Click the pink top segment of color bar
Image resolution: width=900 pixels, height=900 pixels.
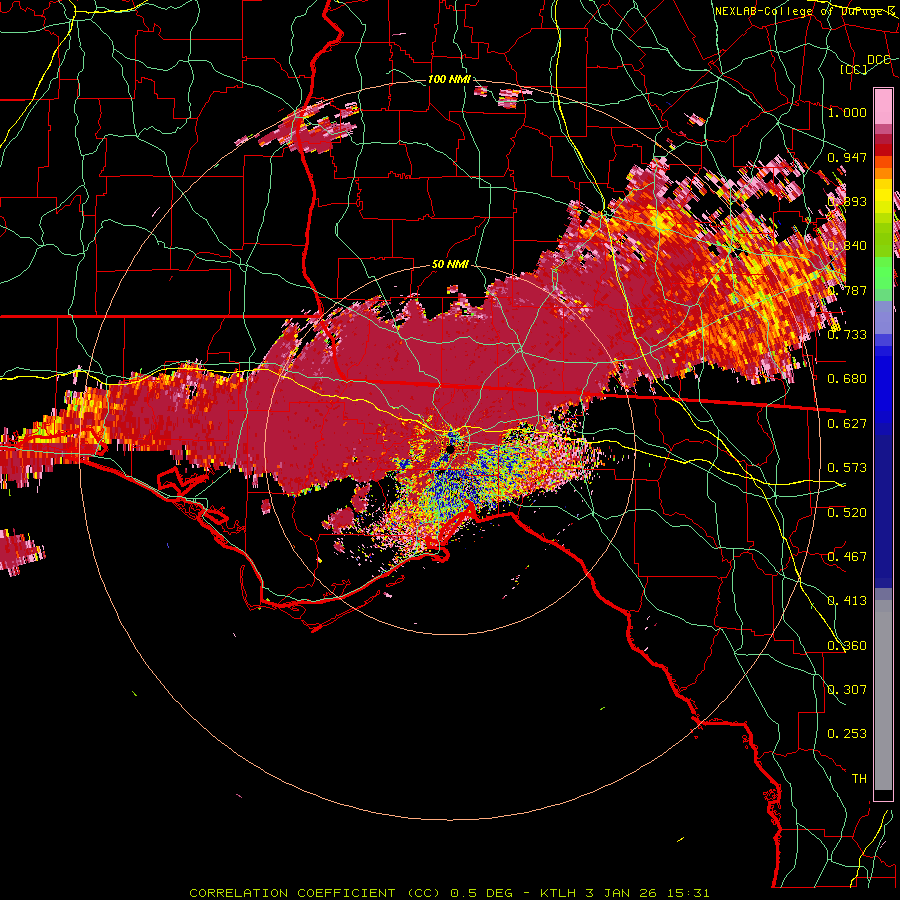tap(883, 107)
